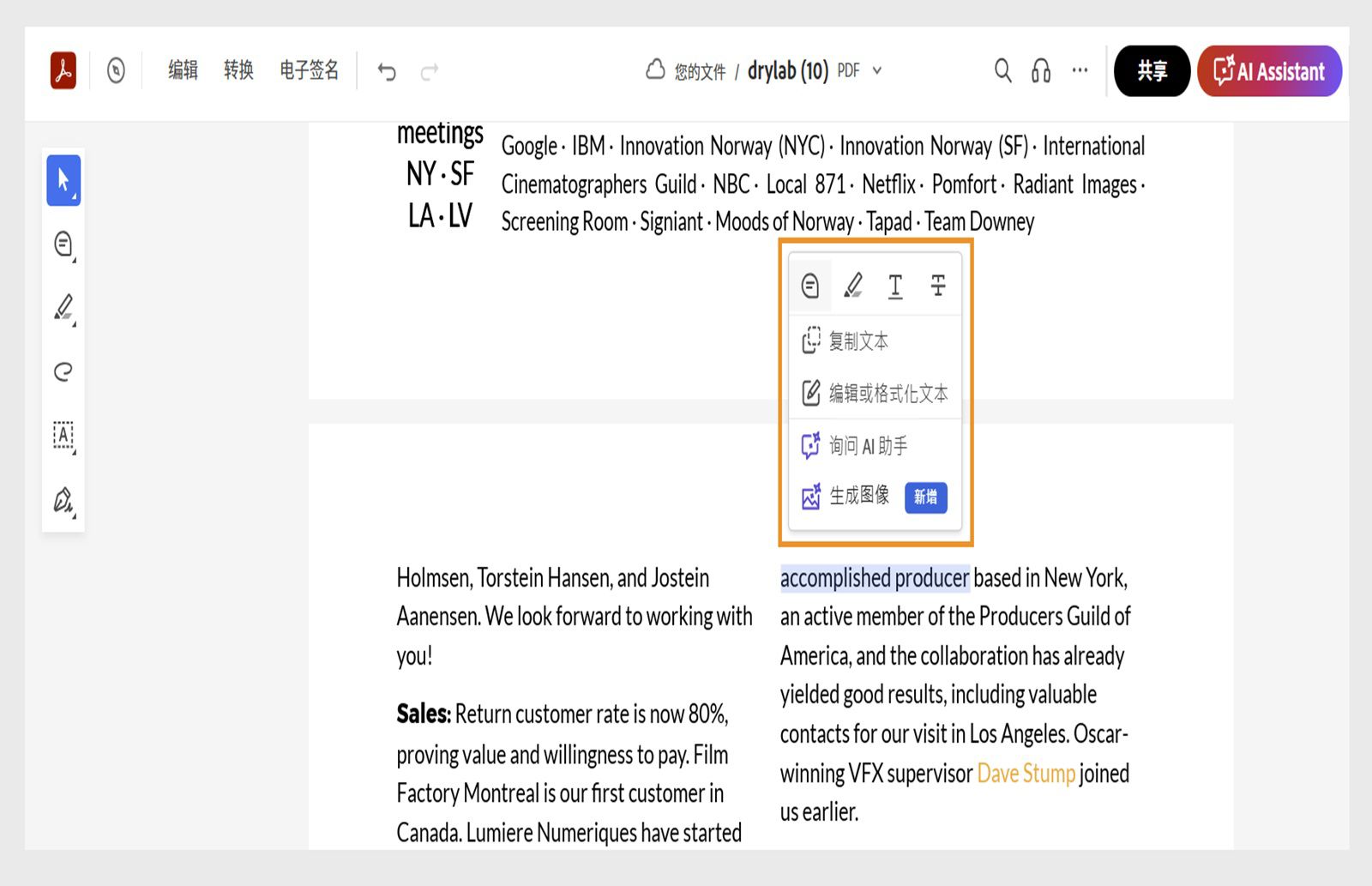The width and height of the screenshot is (1372, 886).
Task: Click the Adobe Acrobat home logo
Action: (x=63, y=70)
